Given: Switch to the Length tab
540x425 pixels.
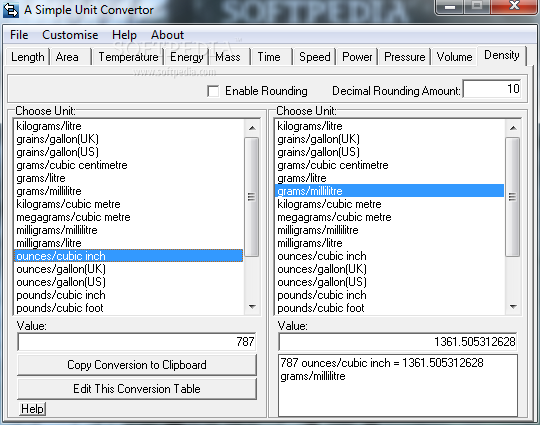Looking at the screenshot, I should point(28,57).
